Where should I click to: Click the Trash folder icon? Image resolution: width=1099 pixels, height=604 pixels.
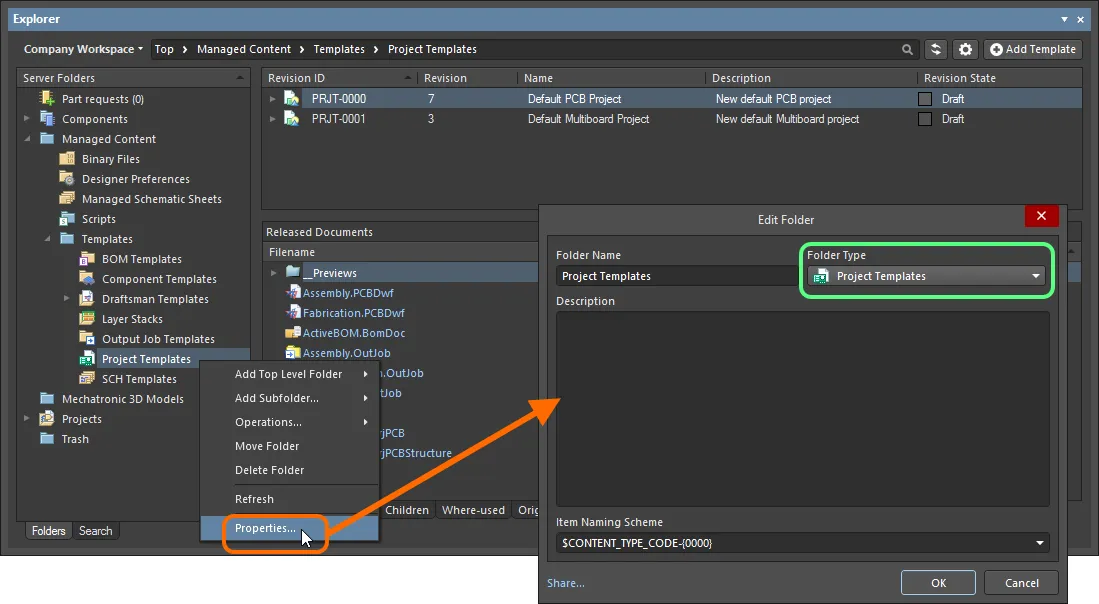point(47,439)
